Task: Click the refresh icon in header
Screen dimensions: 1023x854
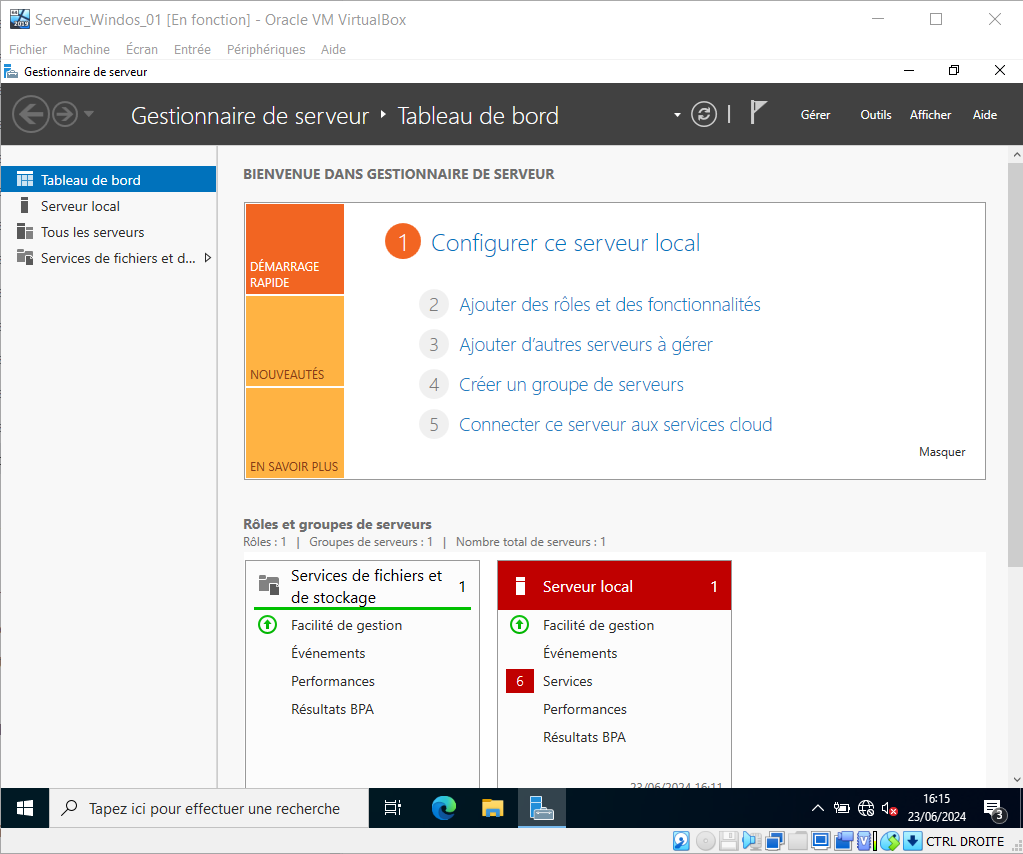Action: point(704,114)
